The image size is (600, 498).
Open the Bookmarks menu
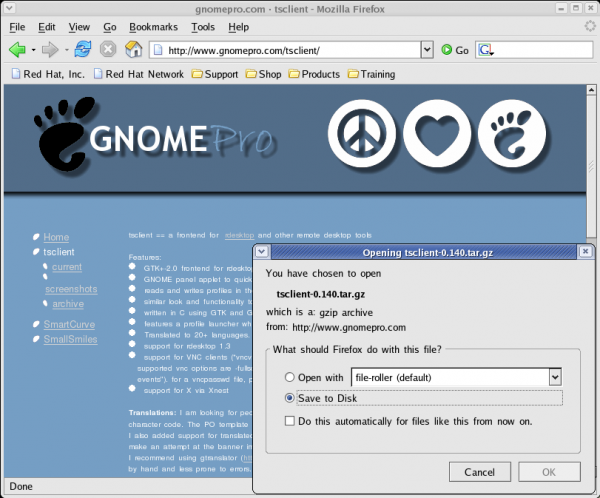pos(153,27)
